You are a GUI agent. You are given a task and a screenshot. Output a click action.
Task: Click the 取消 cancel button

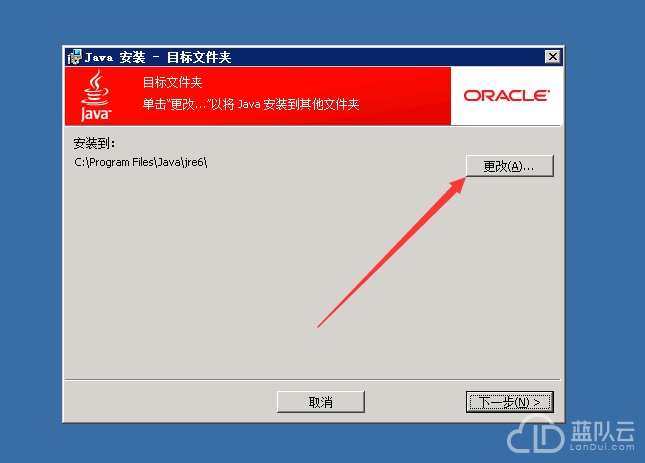tap(321, 402)
